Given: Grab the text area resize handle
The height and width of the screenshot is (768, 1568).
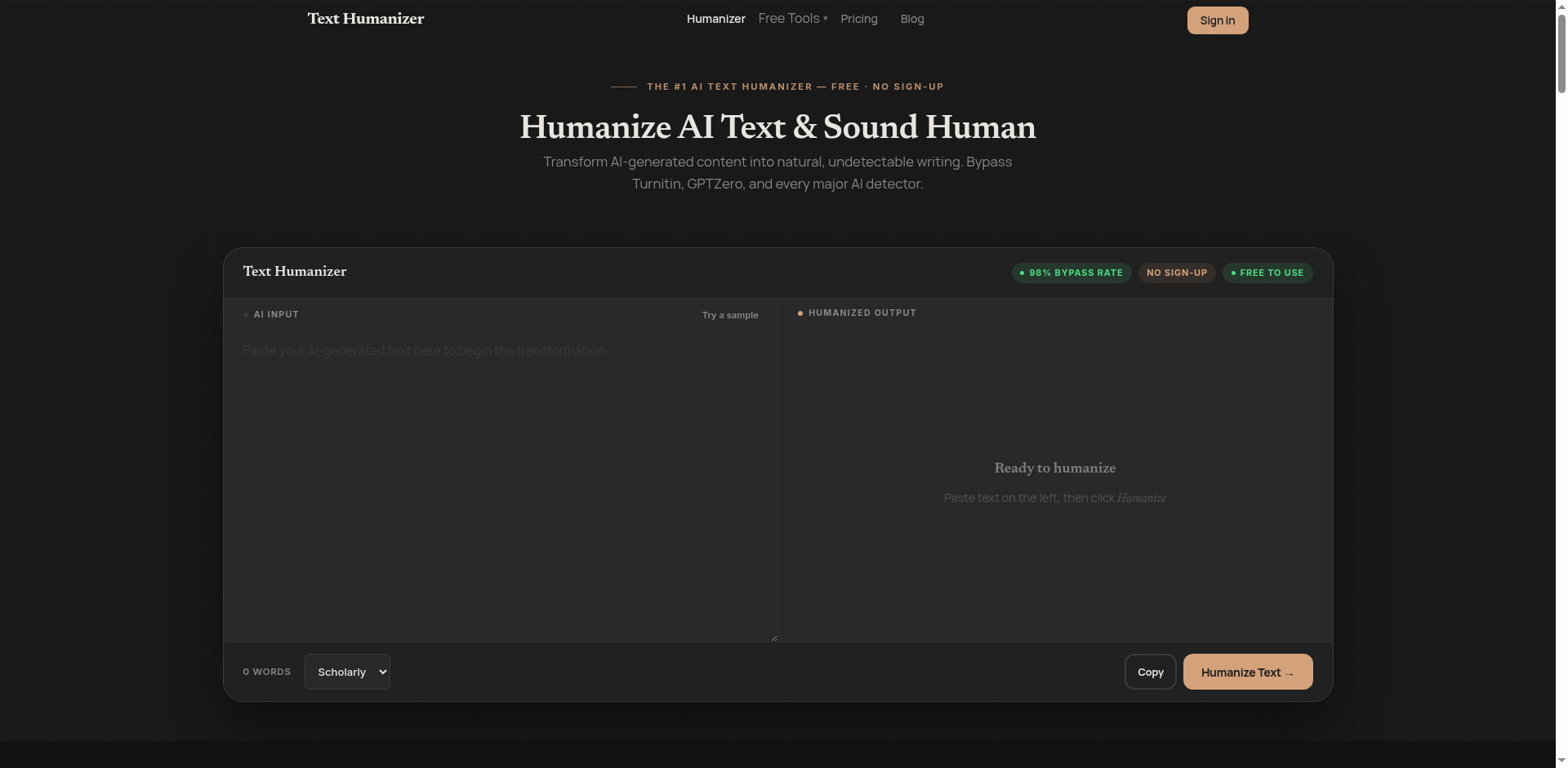Looking at the screenshot, I should tap(773, 637).
